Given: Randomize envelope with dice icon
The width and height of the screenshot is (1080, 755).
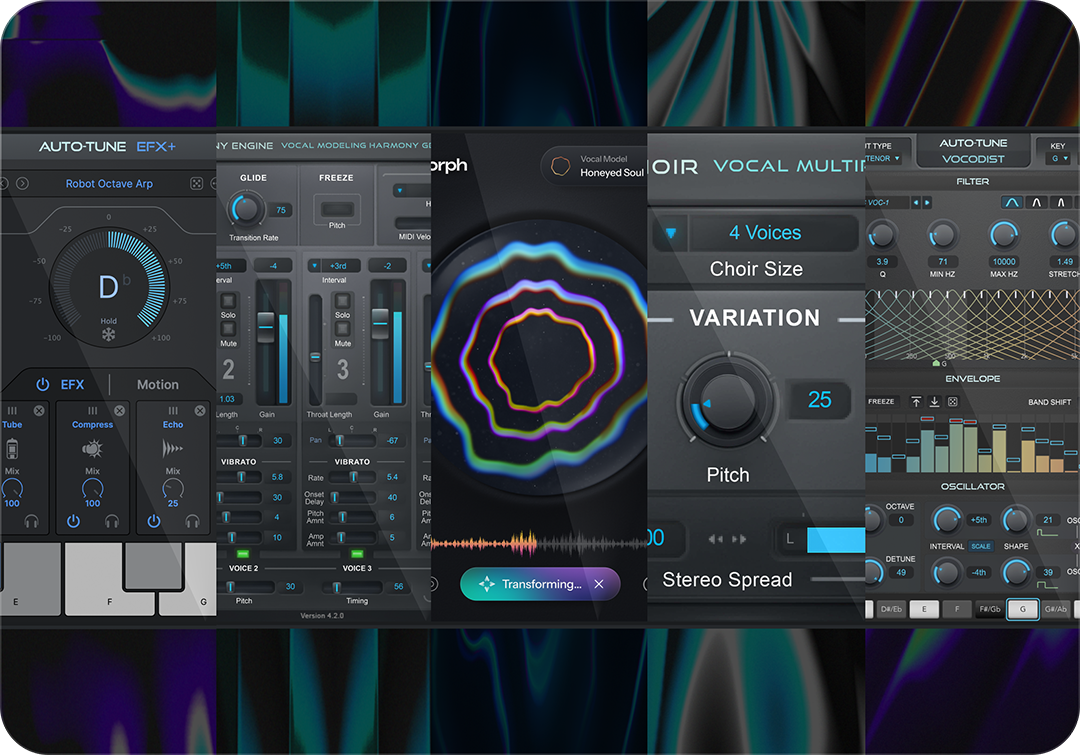Looking at the screenshot, I should pos(953,402).
